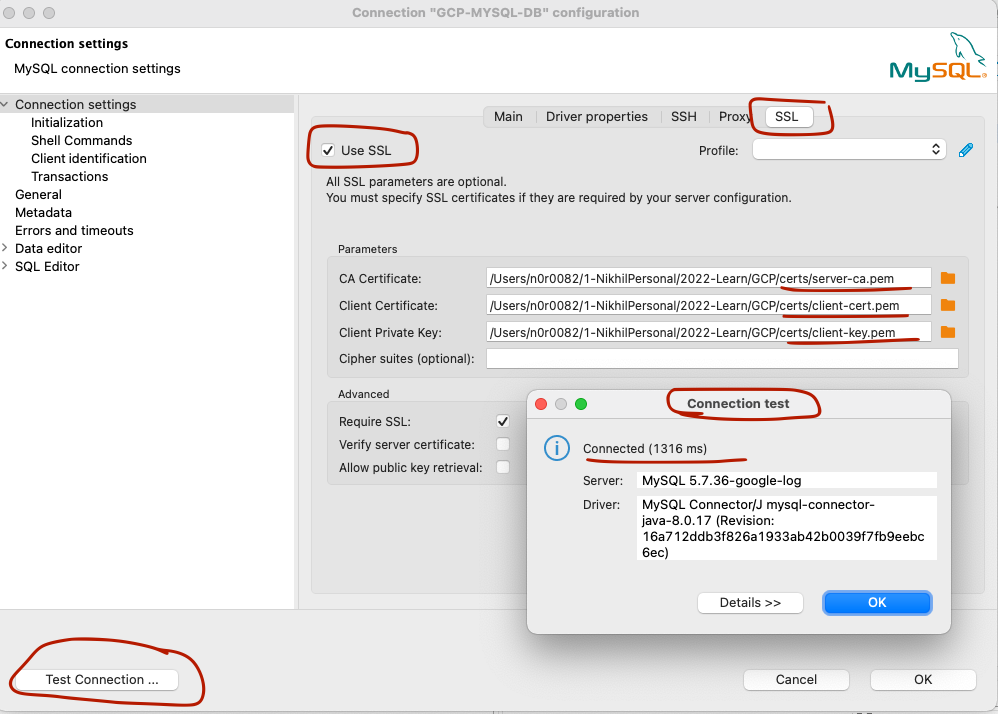Select Metadata in settings tree
Screen dimensions: 998x714
pos(43,213)
